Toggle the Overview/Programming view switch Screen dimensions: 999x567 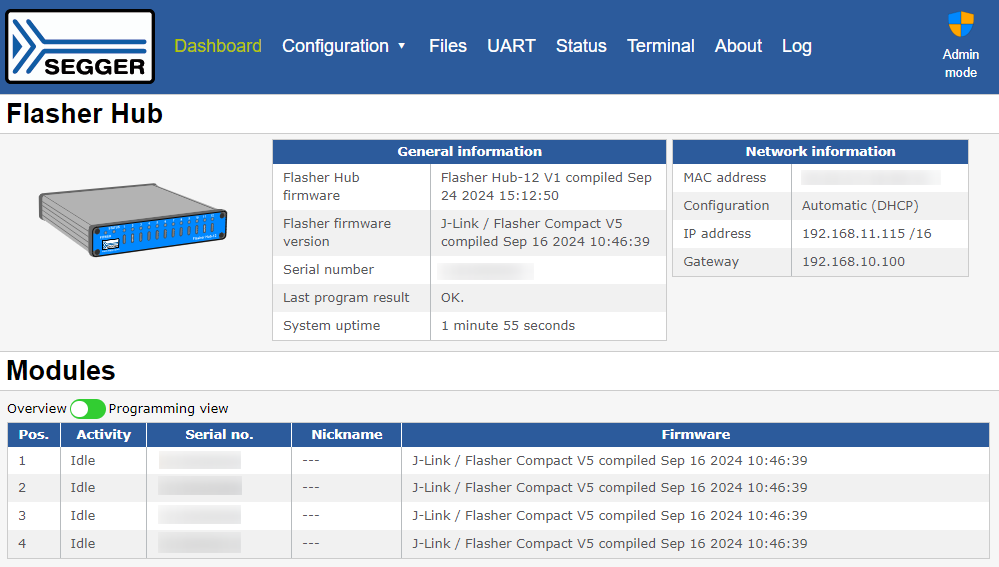tap(88, 409)
